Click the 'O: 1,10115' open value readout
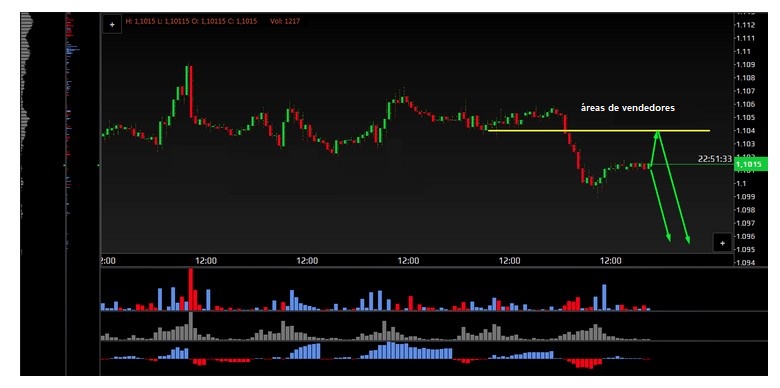This screenshot has height=388, width=780. click(x=207, y=21)
